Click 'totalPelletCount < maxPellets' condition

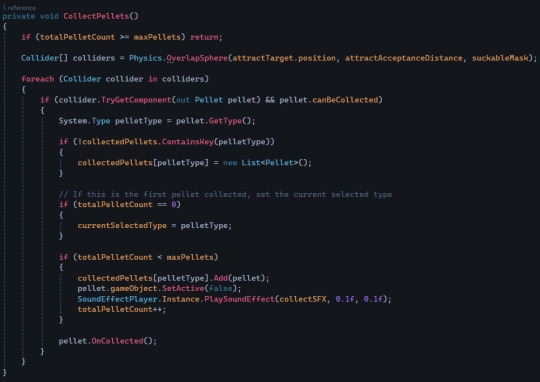[145, 257]
